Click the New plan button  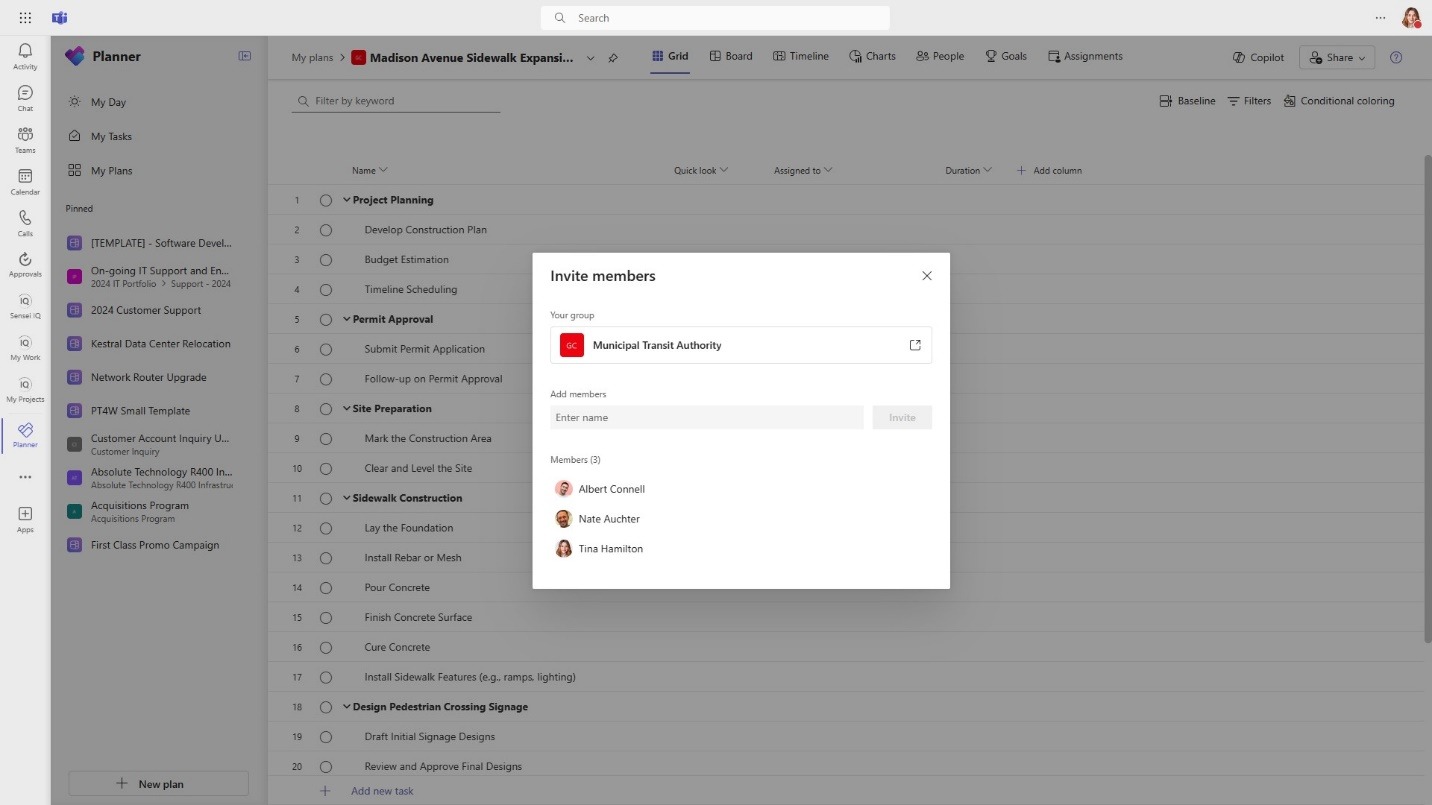click(158, 784)
